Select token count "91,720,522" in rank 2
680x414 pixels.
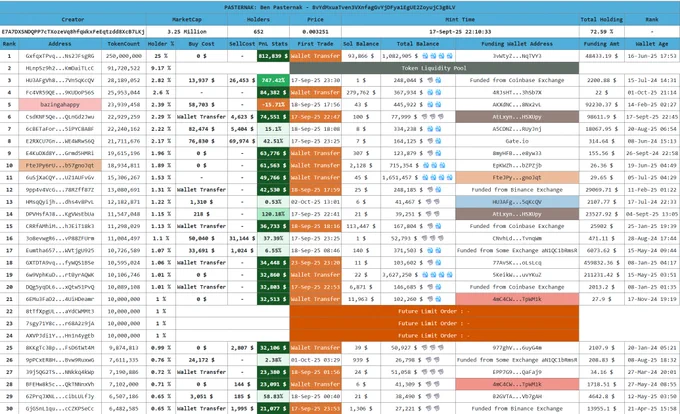click(x=124, y=68)
